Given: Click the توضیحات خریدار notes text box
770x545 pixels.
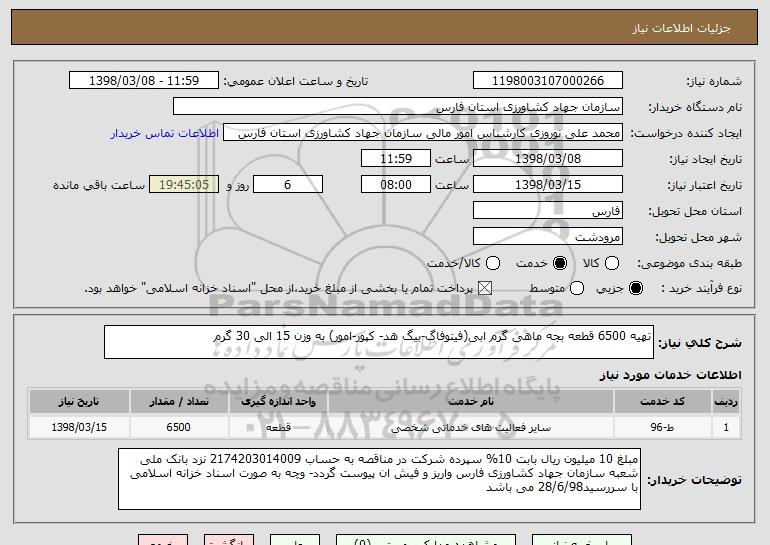Looking at the screenshot, I should 379,479.
